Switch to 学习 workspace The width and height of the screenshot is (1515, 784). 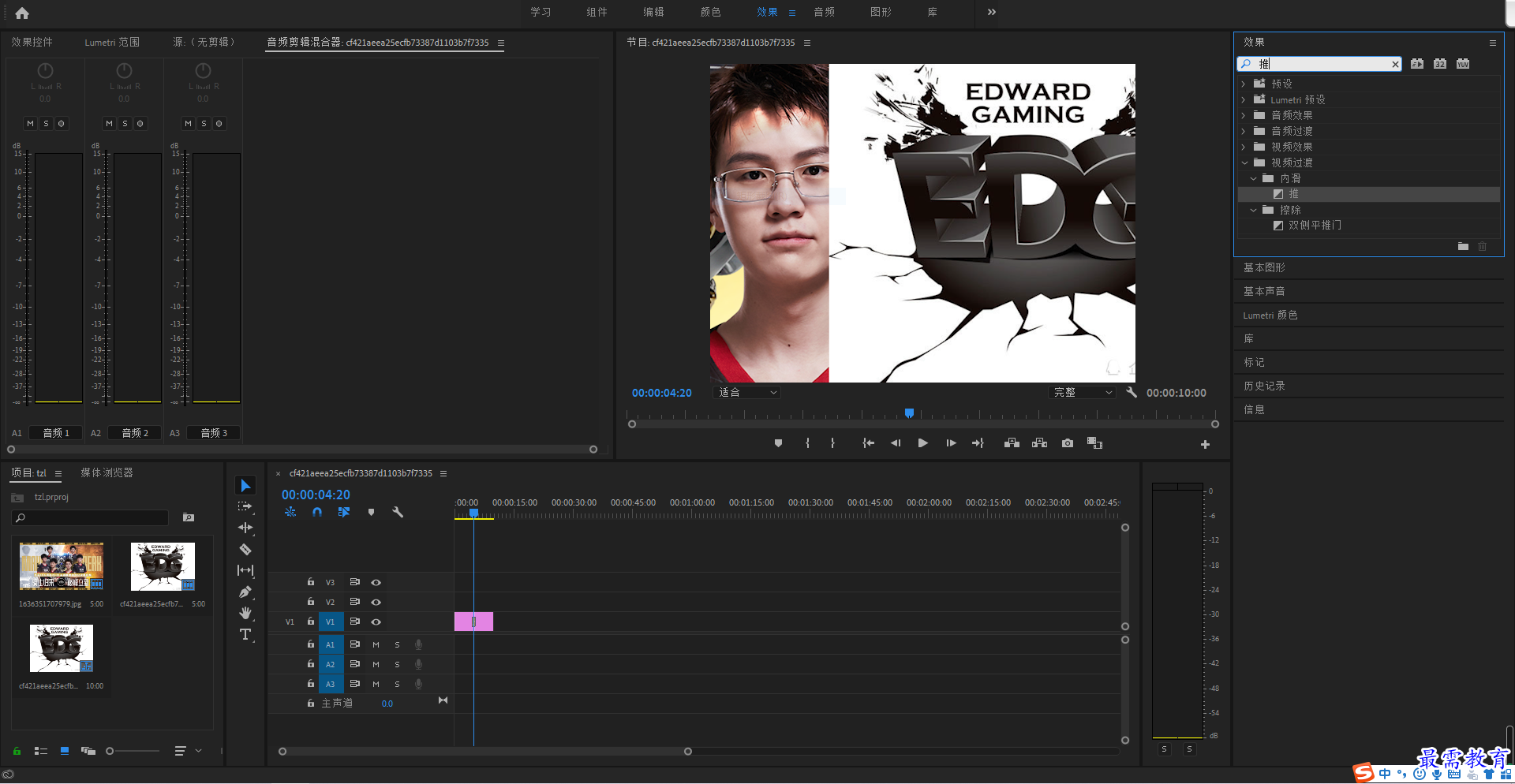click(x=541, y=12)
